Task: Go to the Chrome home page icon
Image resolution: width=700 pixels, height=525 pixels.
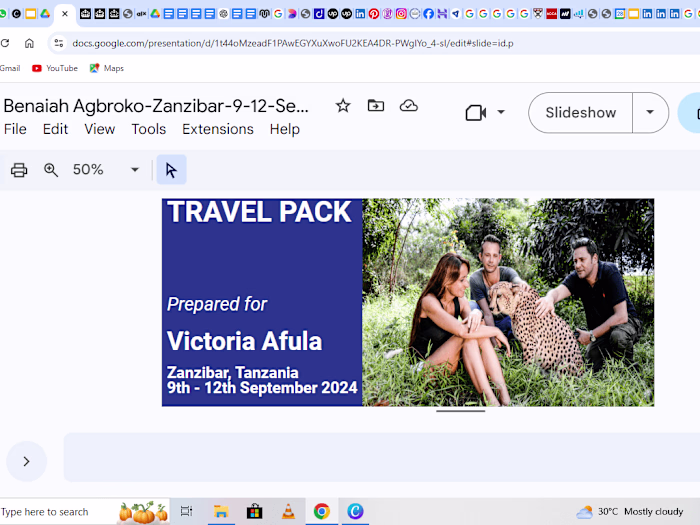Action: (x=29, y=43)
